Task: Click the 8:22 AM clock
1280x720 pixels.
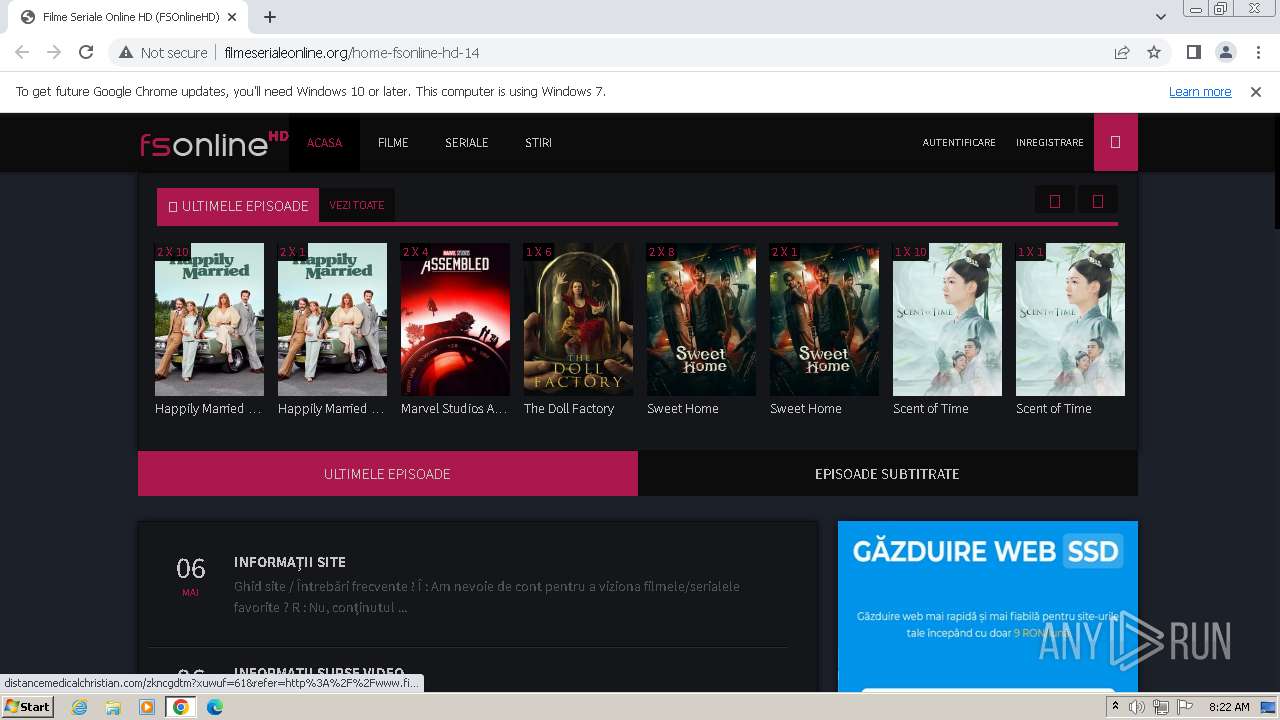Action: pyautogui.click(x=1229, y=707)
